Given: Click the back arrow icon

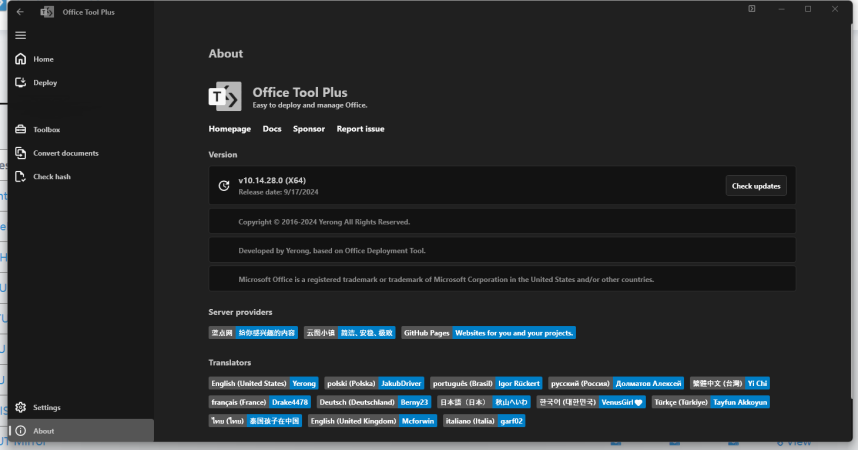Looking at the screenshot, I should (x=20, y=11).
